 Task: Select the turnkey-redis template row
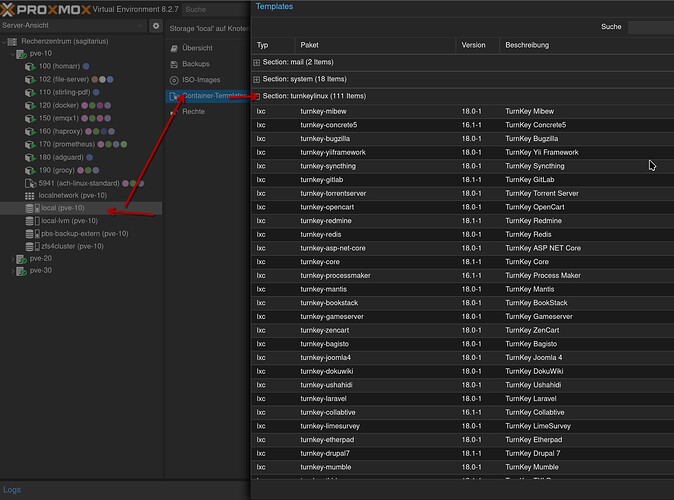point(463,235)
